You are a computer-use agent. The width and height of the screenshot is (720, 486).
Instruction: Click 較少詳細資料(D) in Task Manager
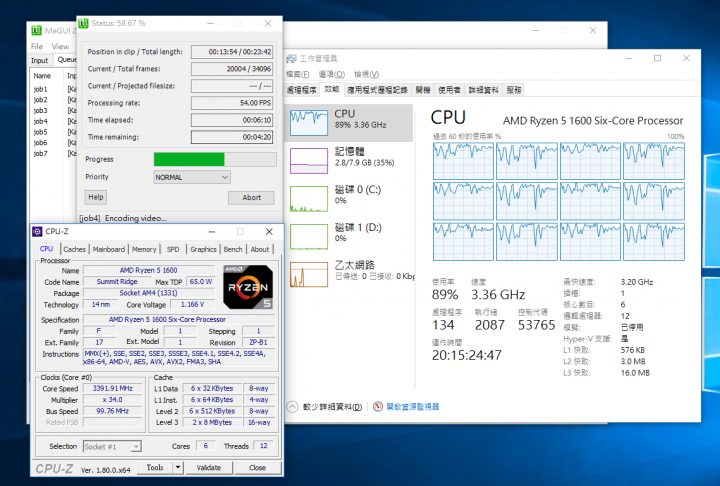[x=332, y=407]
